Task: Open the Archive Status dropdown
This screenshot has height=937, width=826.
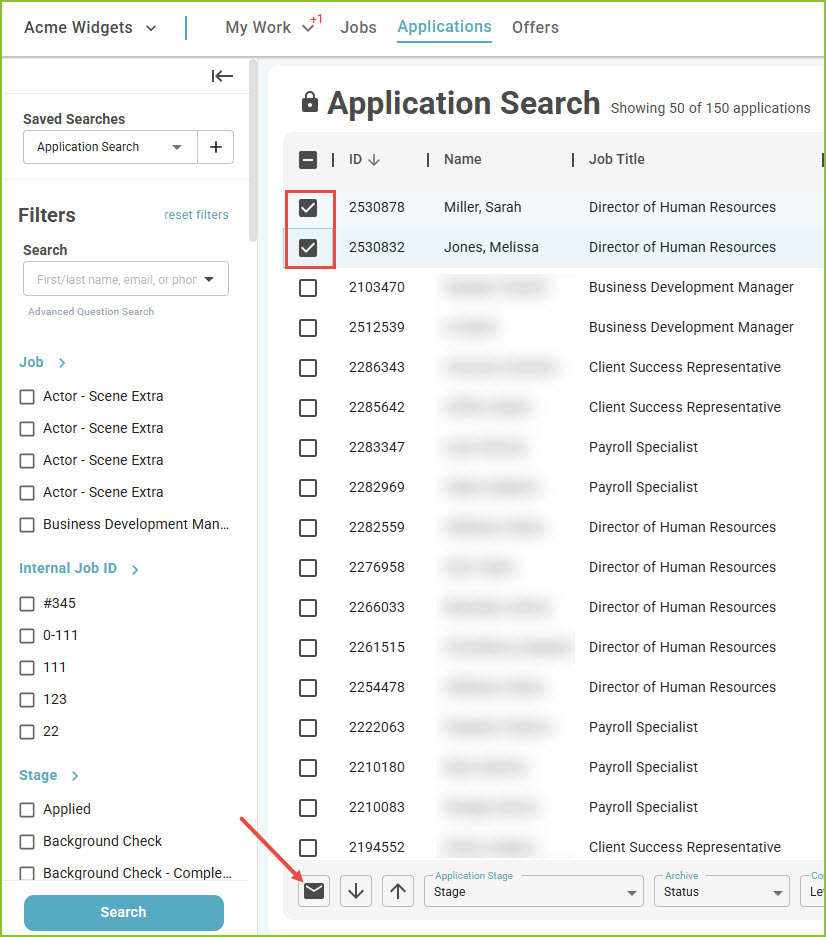Action: click(x=721, y=892)
